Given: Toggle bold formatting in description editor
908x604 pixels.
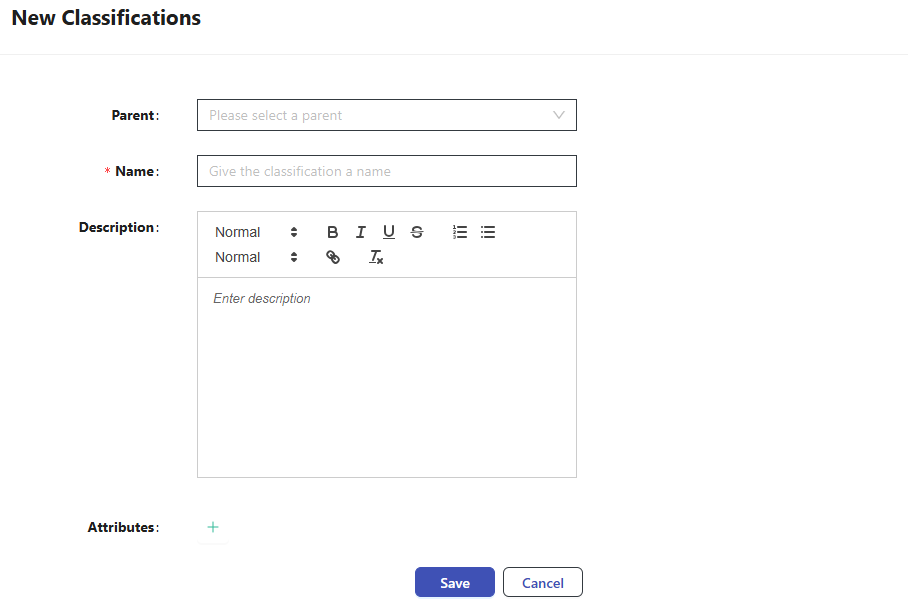Looking at the screenshot, I should point(333,232).
